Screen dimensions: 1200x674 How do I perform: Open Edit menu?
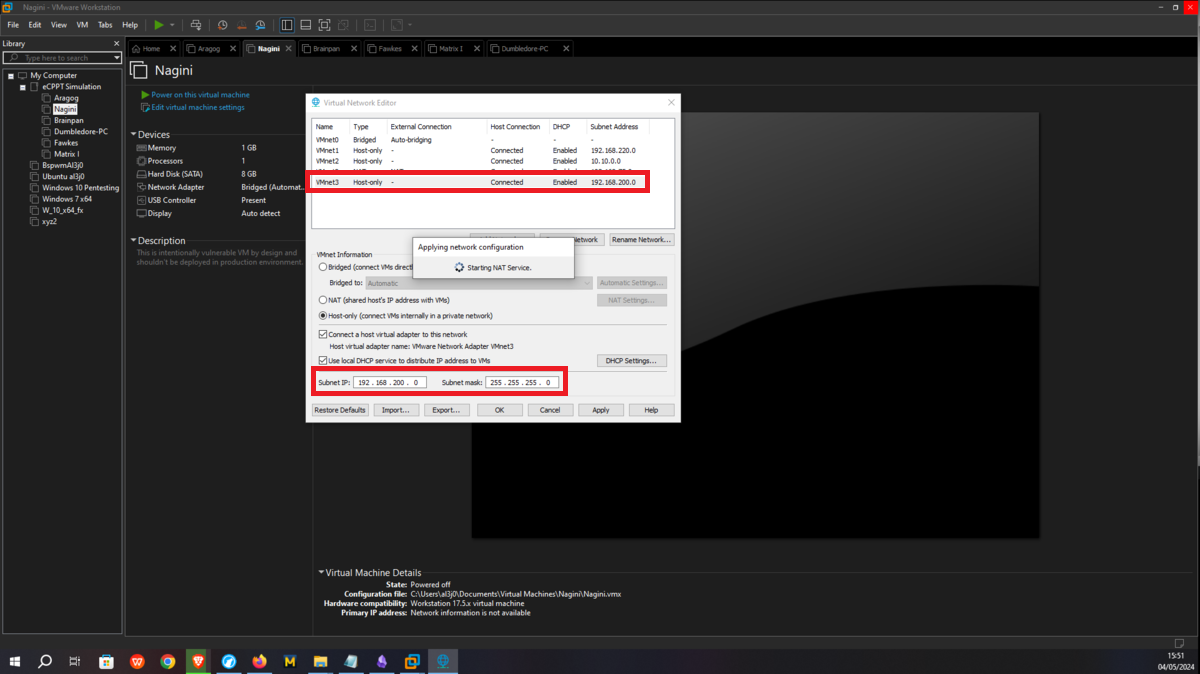[x=35, y=24]
